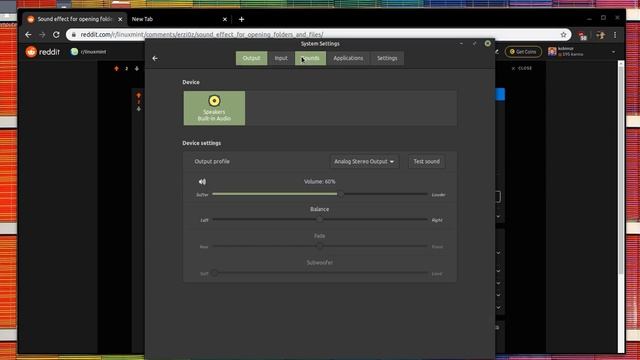The height and width of the screenshot is (360, 640).
Task: Click the lock icon in address bar
Action: (73, 35)
